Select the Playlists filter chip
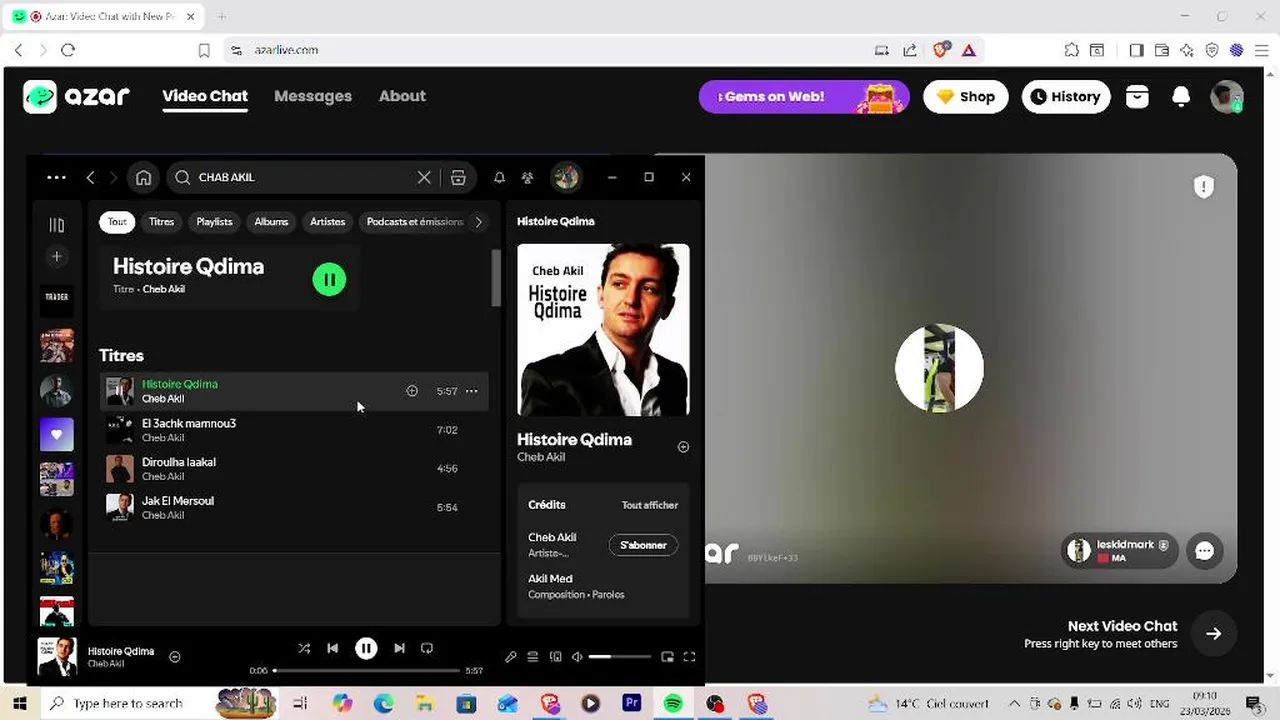 click(214, 222)
